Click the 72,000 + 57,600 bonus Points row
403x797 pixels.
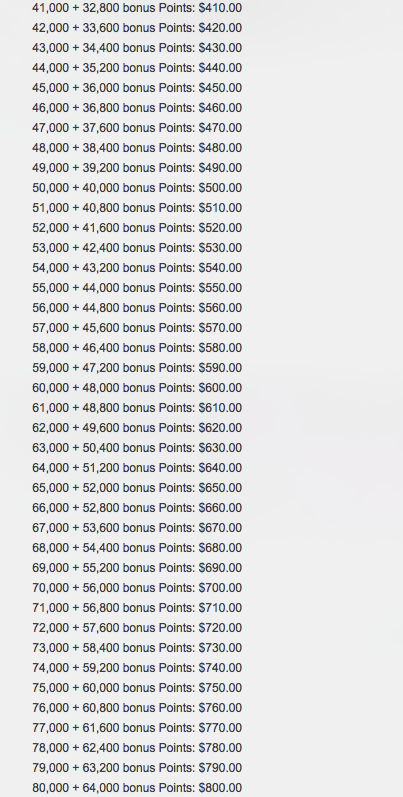[x=137, y=628]
